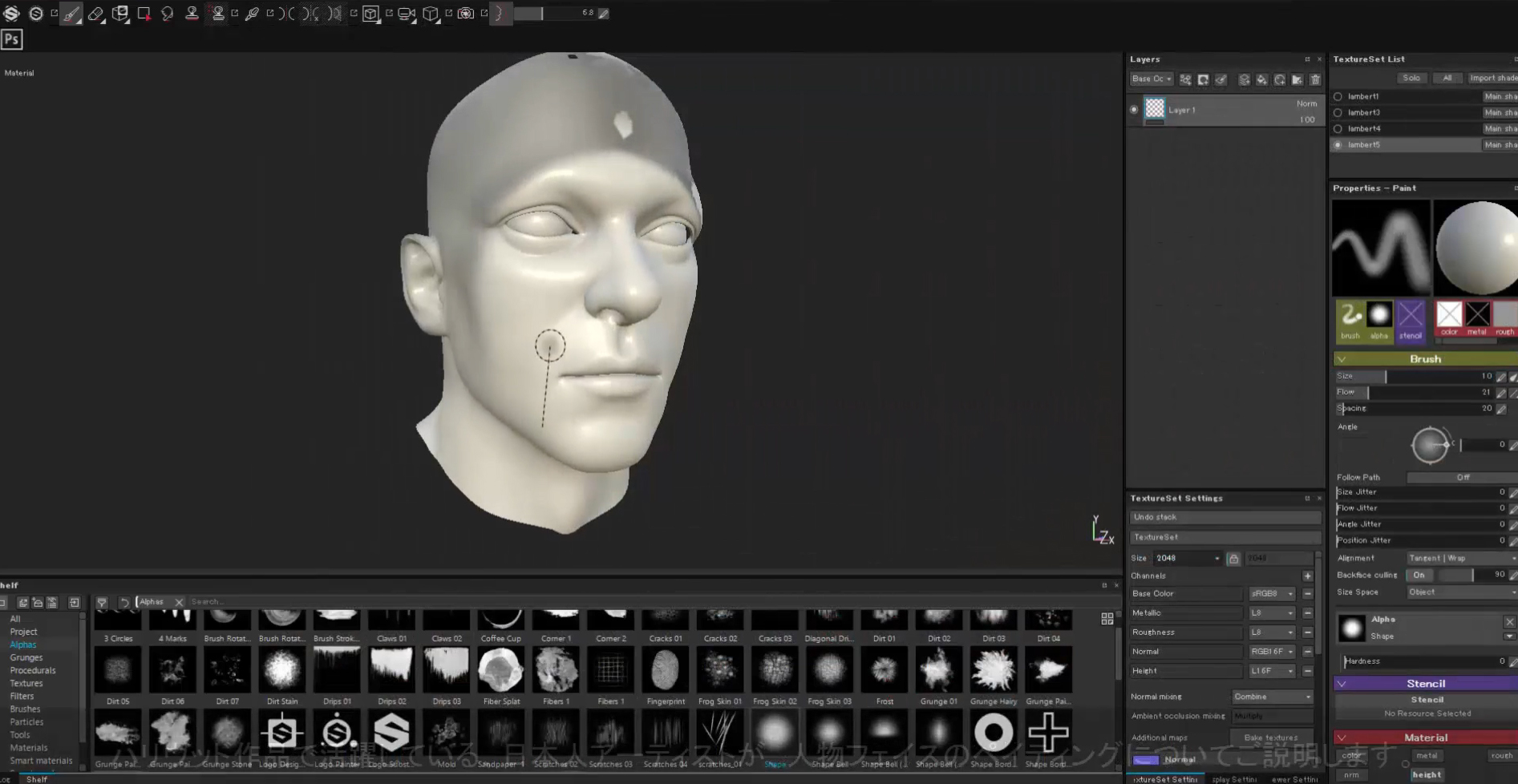The image size is (1518, 784).
Task: Open the texture set Size dropdown showing 2048
Action: [x=1187, y=558]
